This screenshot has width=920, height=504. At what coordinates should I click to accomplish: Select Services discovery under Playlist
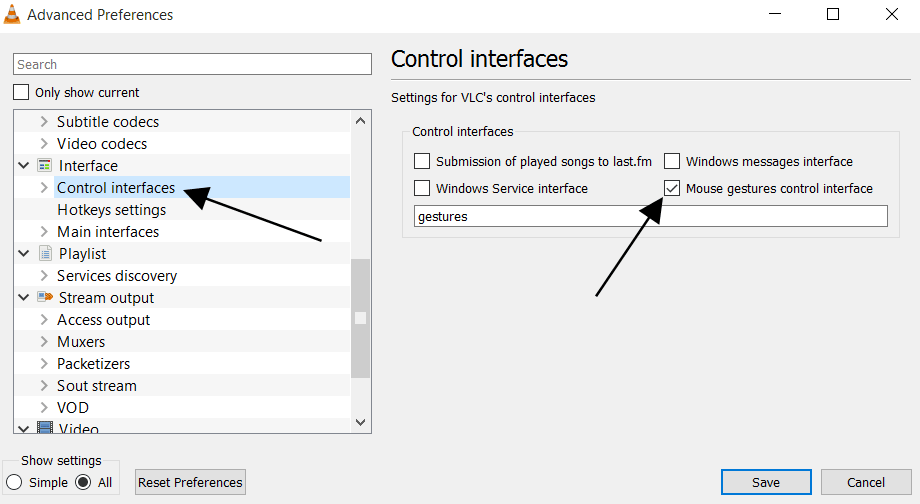116,276
